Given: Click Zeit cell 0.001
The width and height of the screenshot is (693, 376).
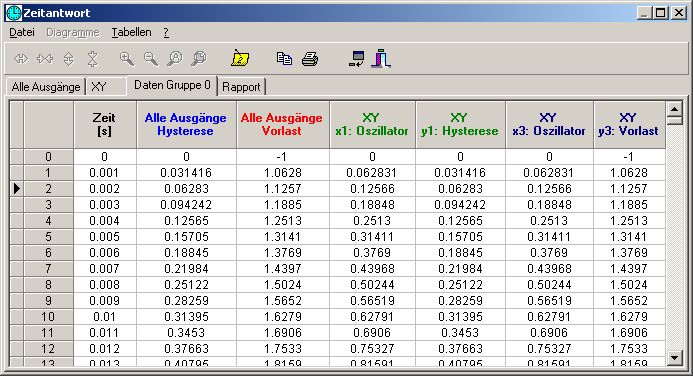Looking at the screenshot, I should tap(105, 173).
